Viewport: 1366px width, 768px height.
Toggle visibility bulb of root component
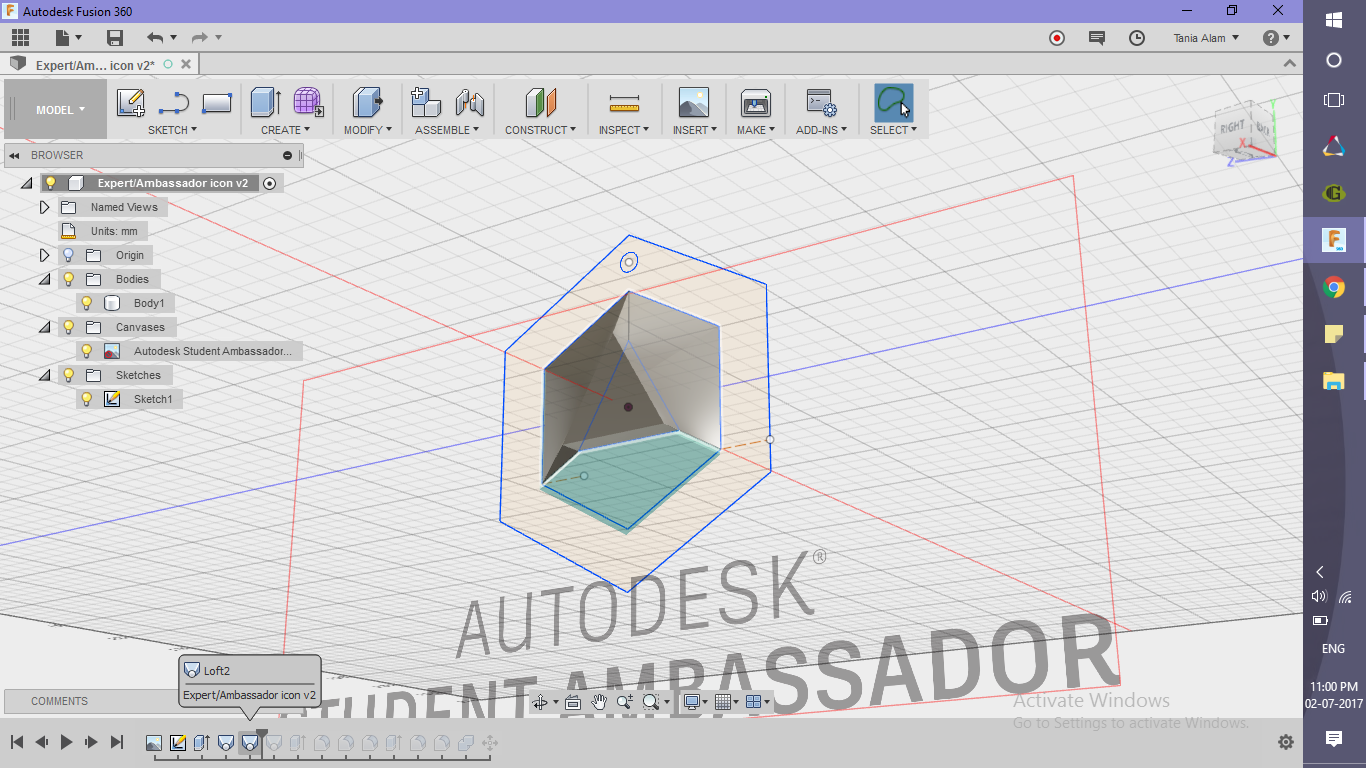click(x=50, y=183)
